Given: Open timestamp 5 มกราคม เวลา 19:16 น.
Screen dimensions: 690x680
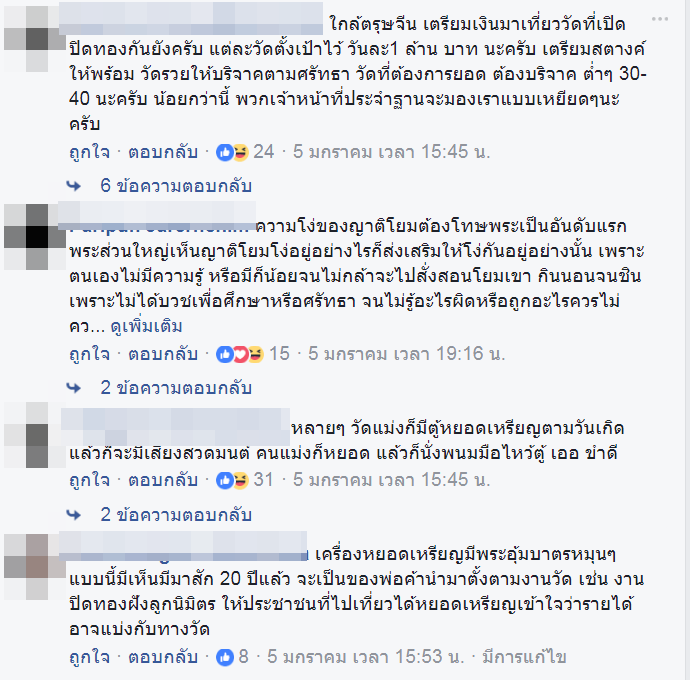Looking at the screenshot, I should coord(407,354).
